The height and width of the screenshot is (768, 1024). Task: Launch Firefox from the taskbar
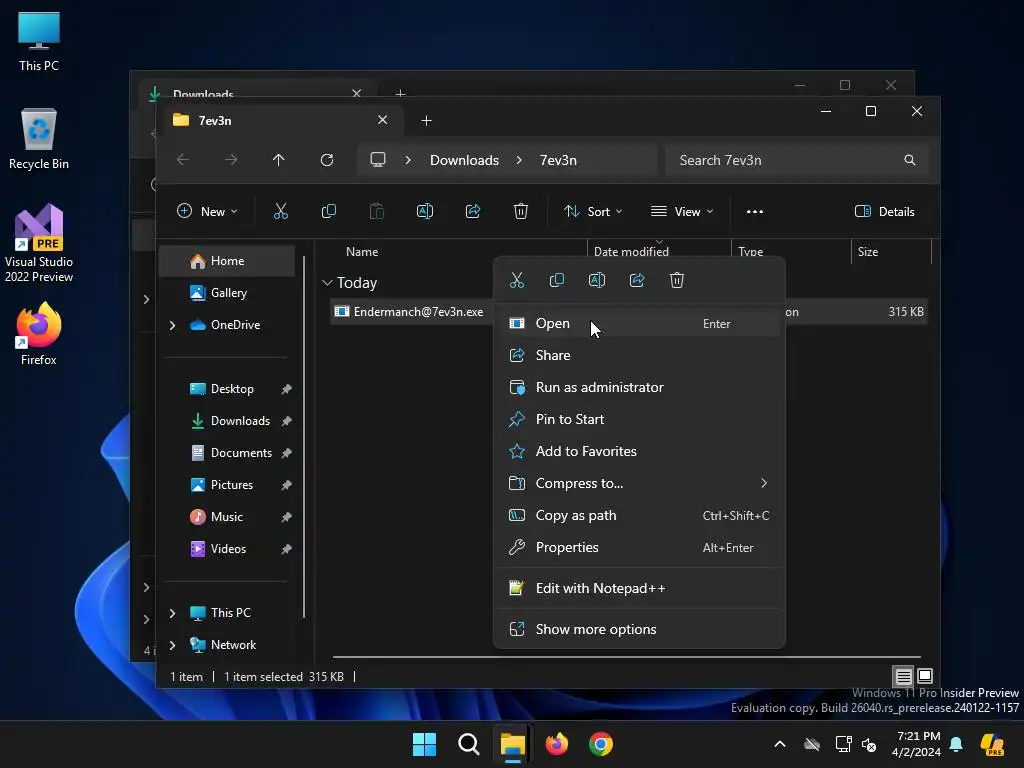coord(556,744)
